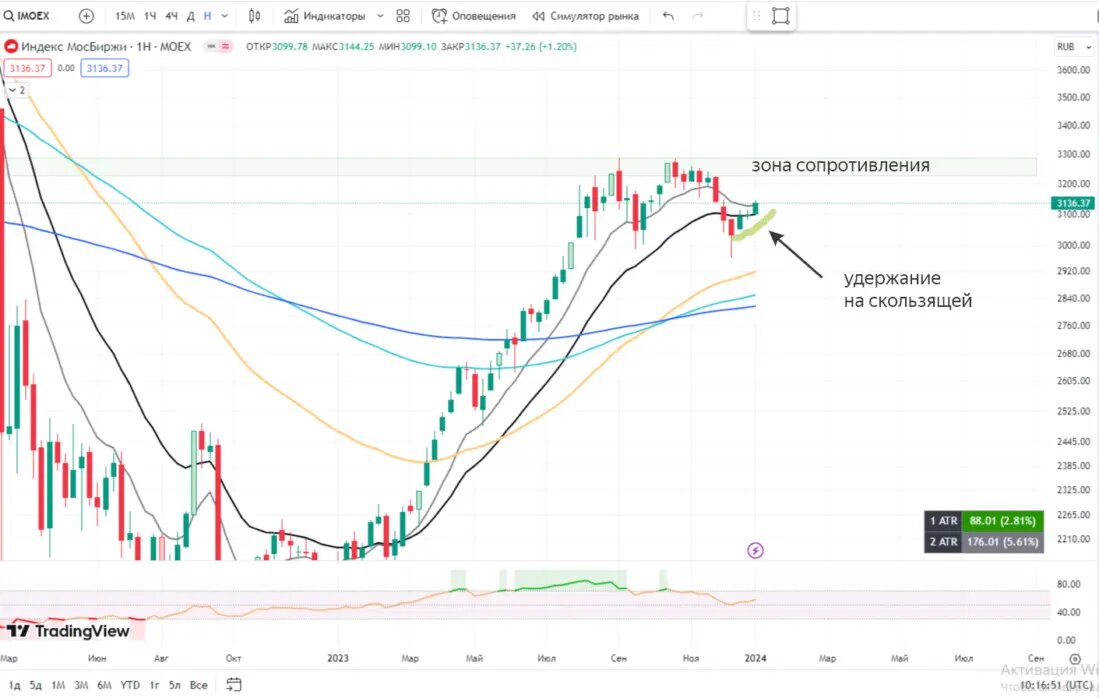Open the chart layout grid icon

(403, 15)
